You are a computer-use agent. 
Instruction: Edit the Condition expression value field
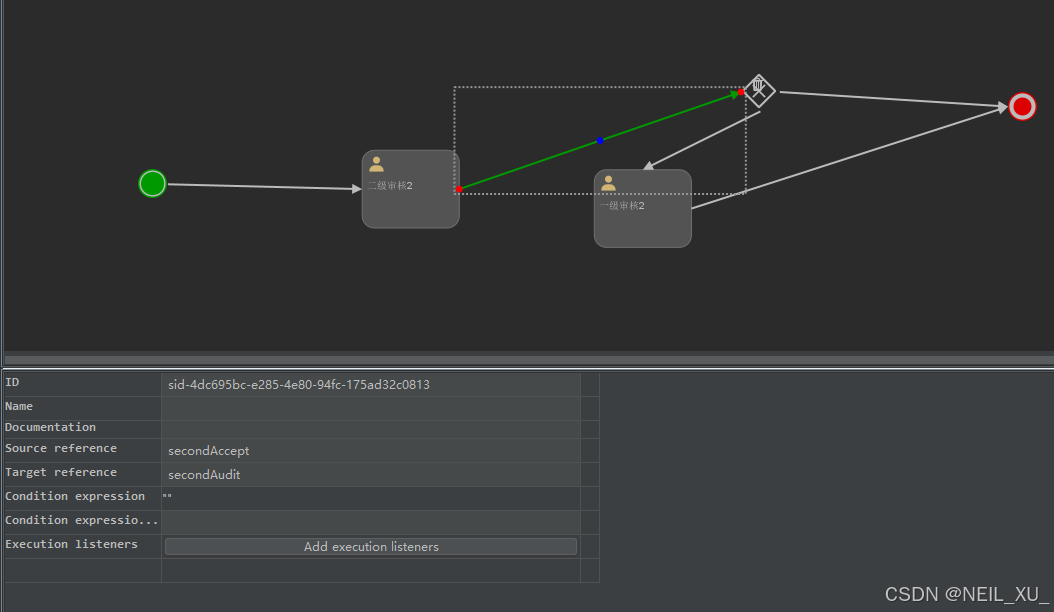point(370,497)
